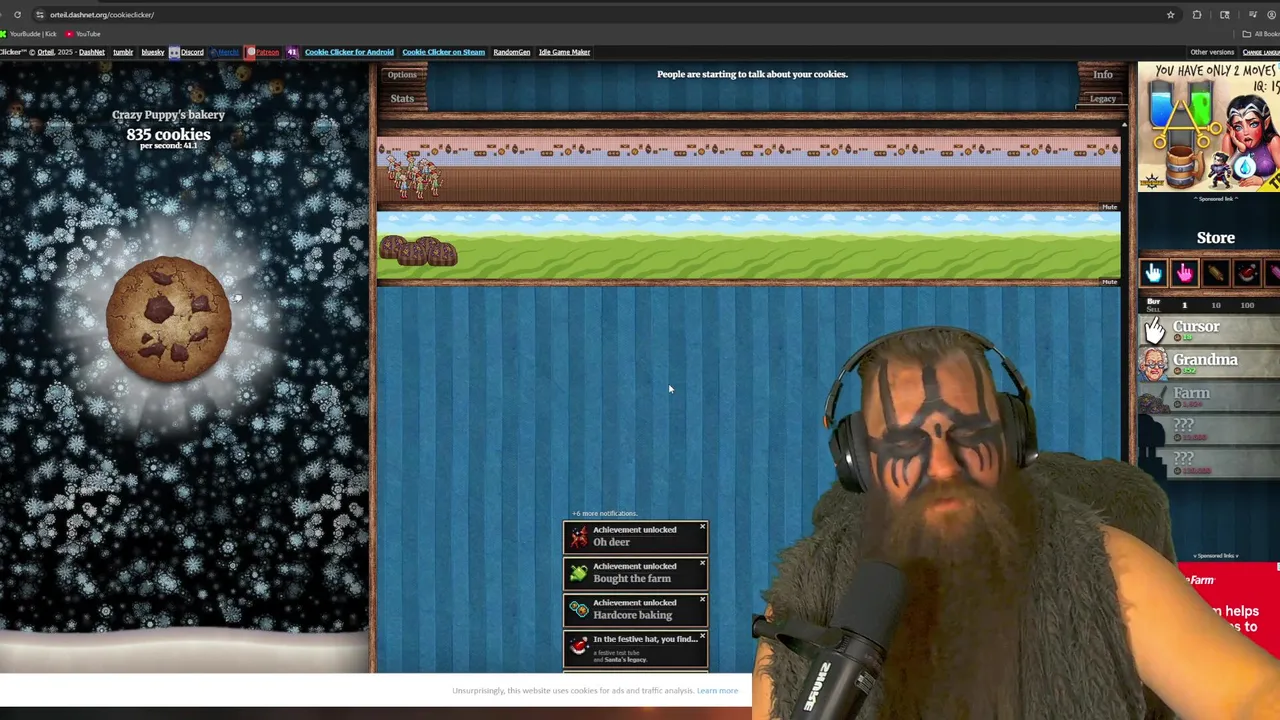Viewport: 1280px width, 720px height.
Task: Dismiss the Hardcore baking notification
Action: click(702, 600)
